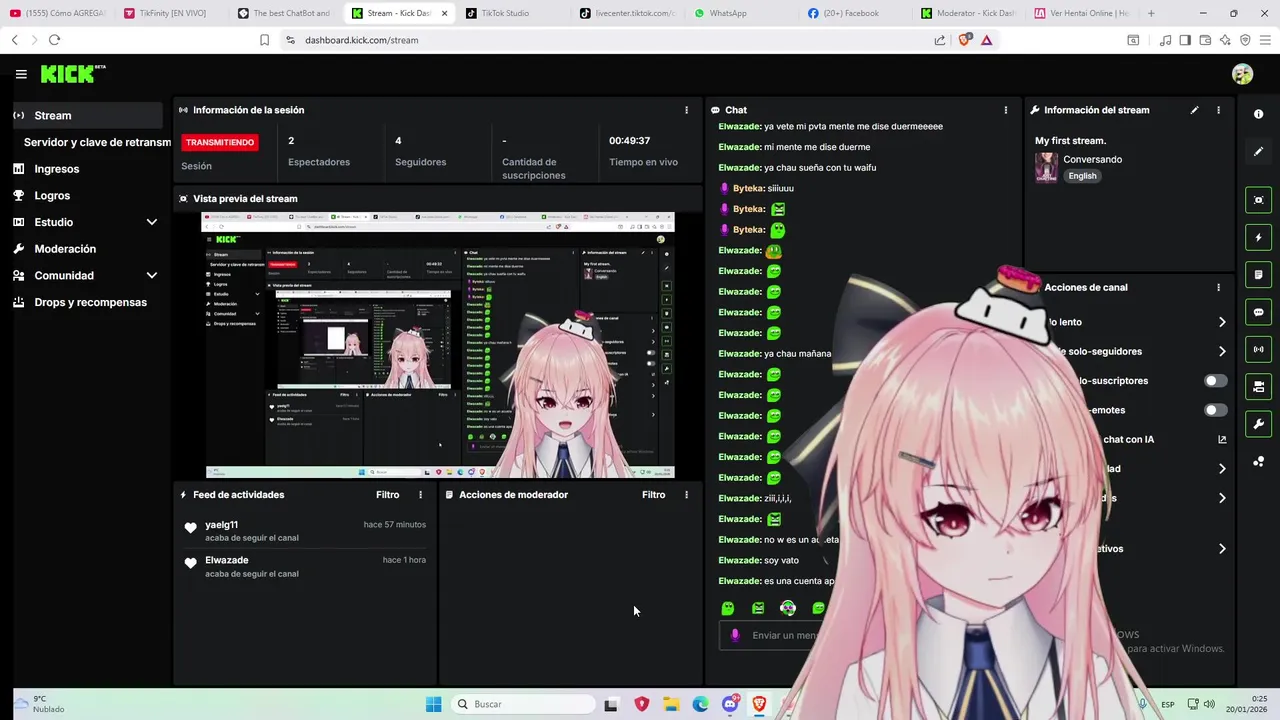Toggle the lightning bolt panel icon in right sidebar
This screenshot has height=720, width=1280.
tap(1258, 237)
